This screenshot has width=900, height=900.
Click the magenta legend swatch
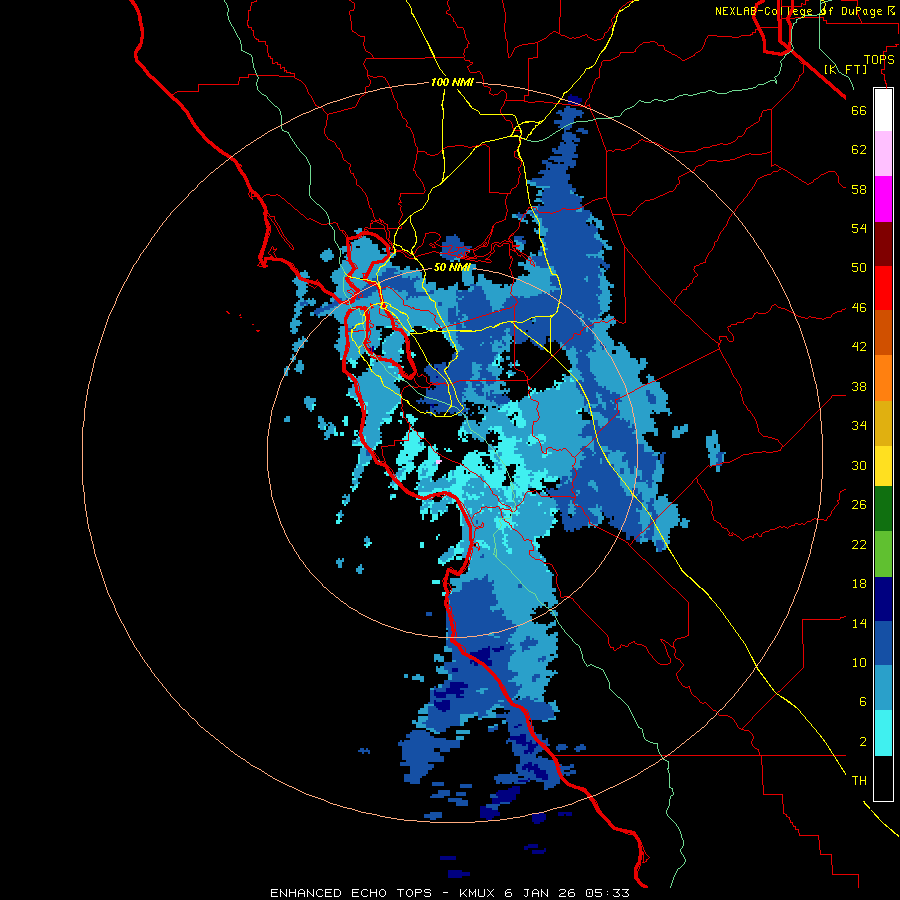click(x=883, y=199)
